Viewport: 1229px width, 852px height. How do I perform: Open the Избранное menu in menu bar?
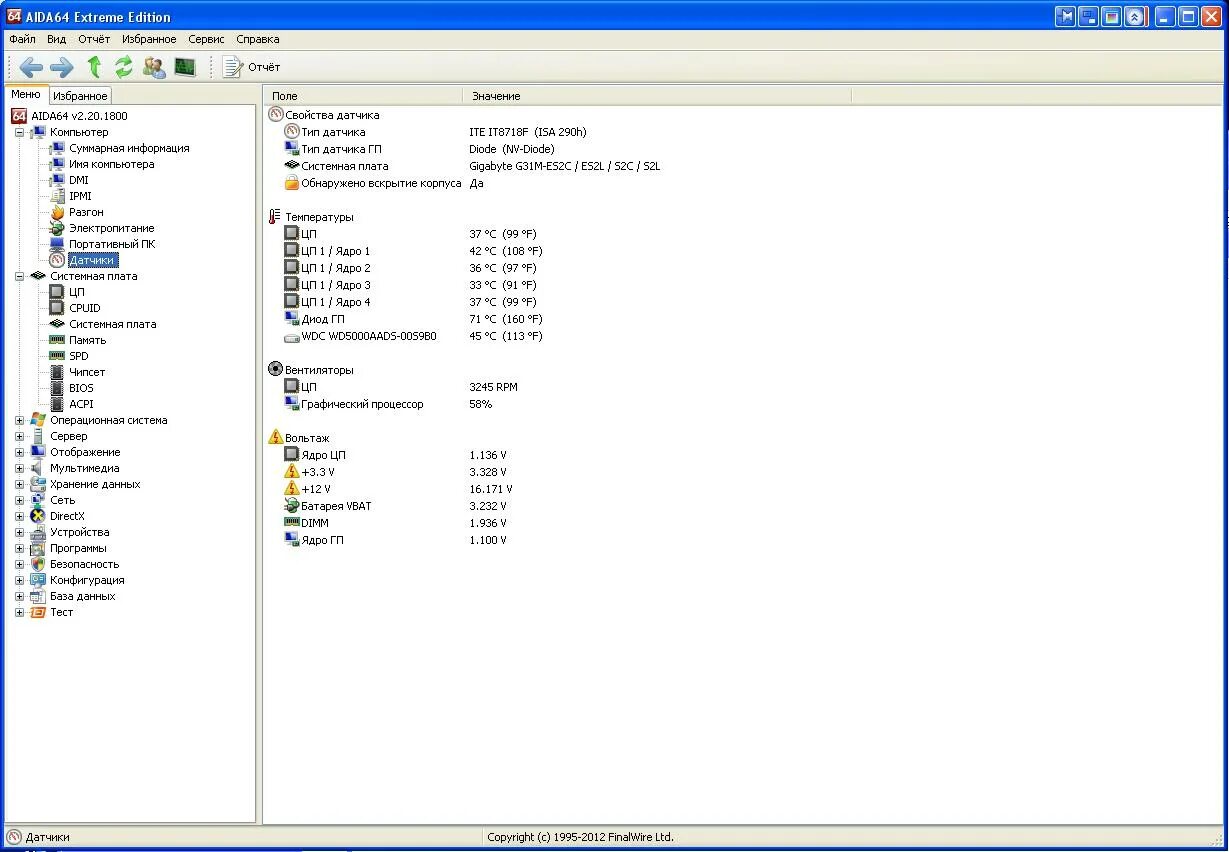pyautogui.click(x=149, y=39)
